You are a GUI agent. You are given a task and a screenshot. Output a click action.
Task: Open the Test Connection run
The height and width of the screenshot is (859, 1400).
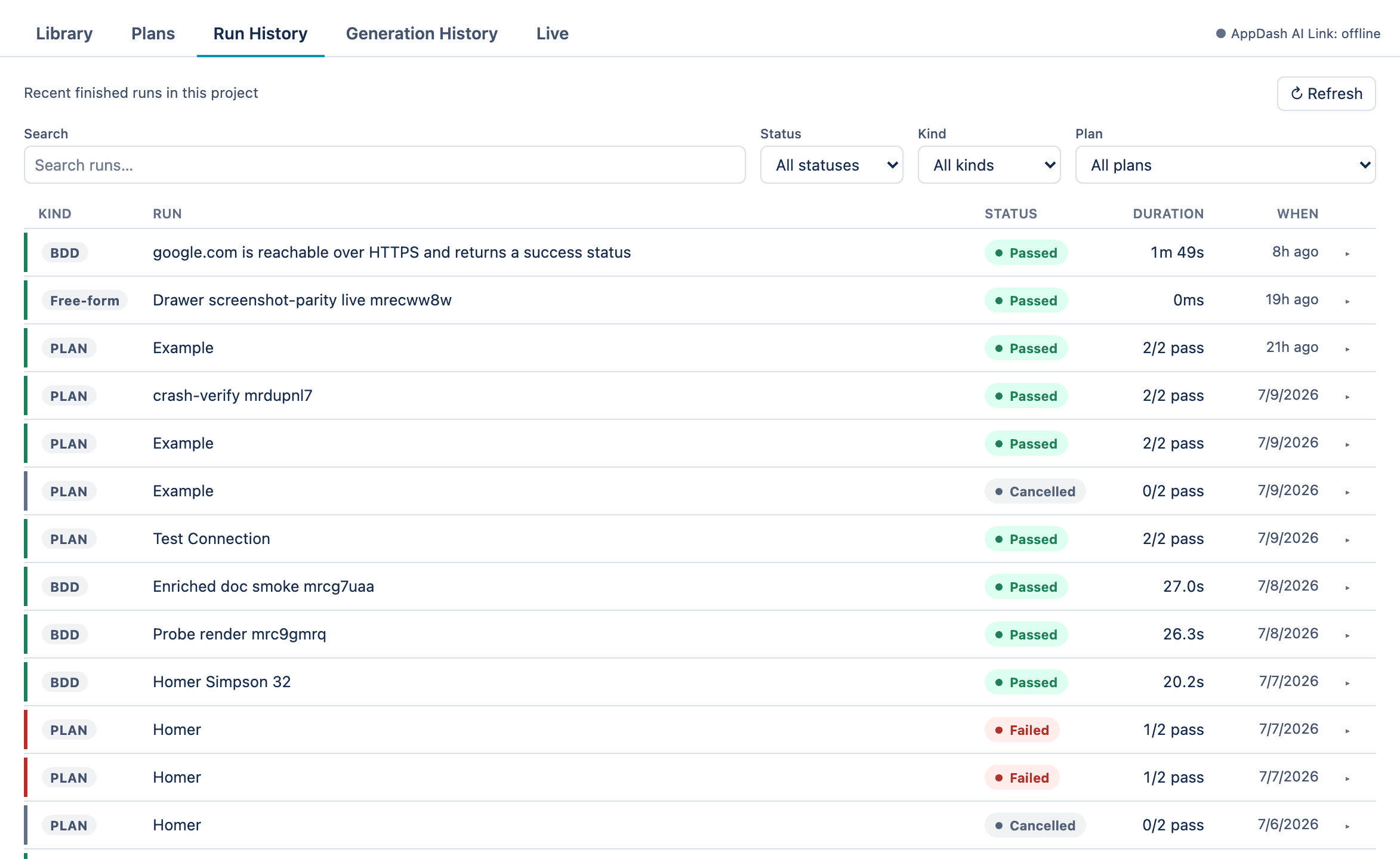point(211,539)
